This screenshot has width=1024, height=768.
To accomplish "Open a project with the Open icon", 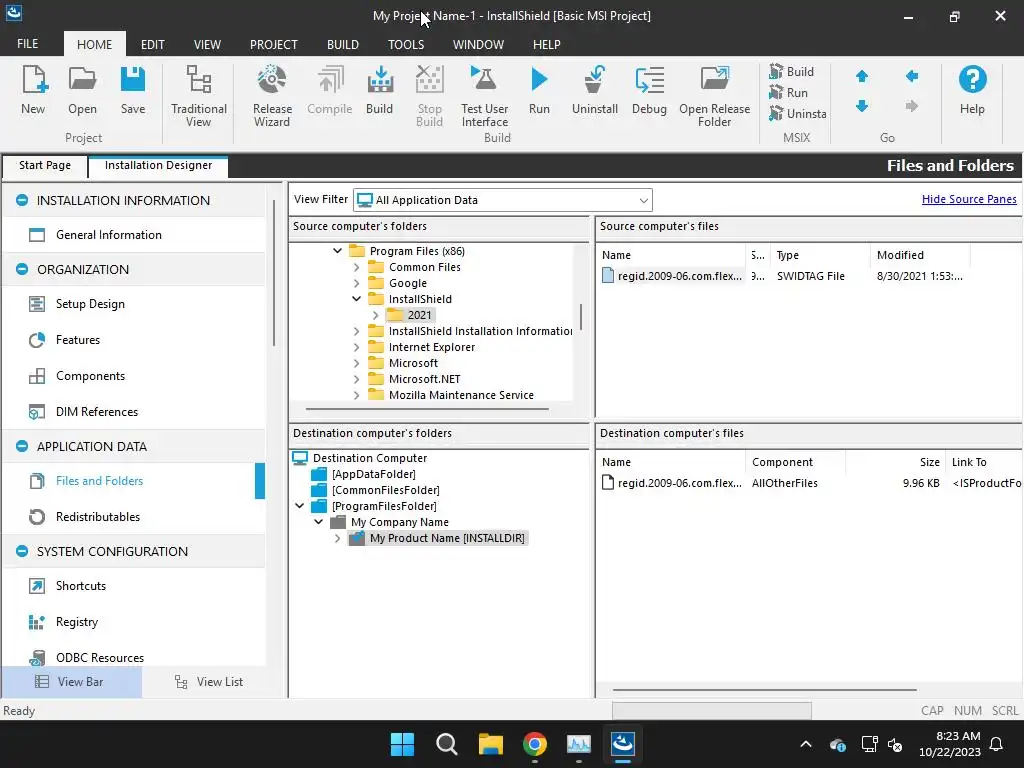I will (82, 90).
